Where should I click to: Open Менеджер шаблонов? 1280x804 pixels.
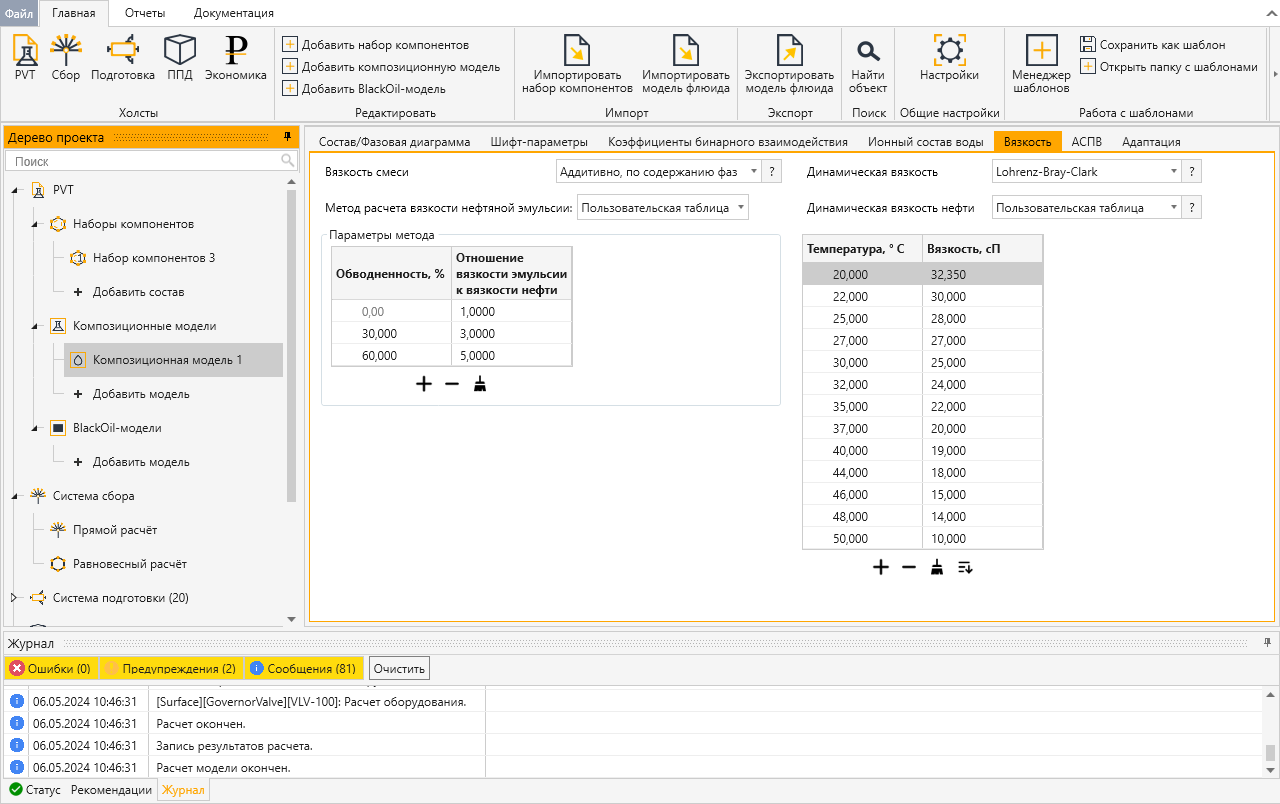click(1041, 64)
